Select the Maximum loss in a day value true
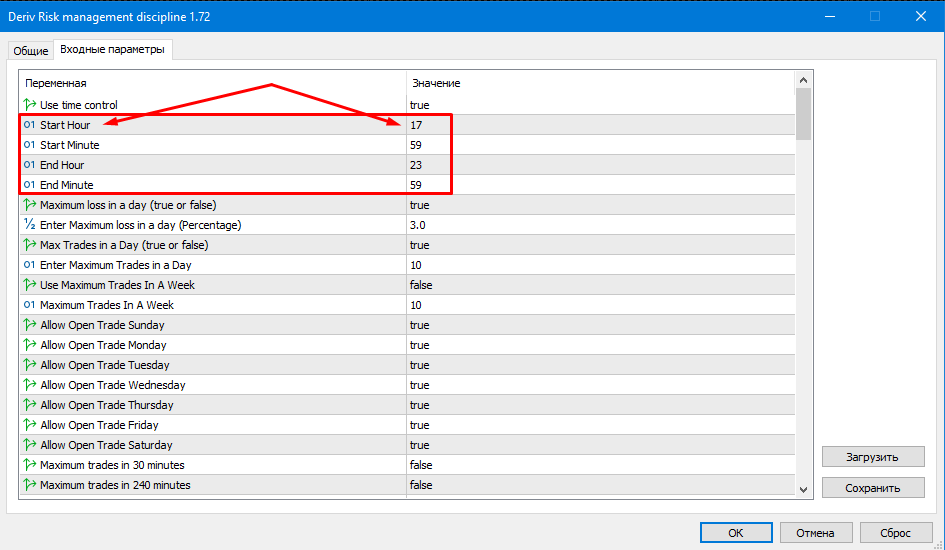The width and height of the screenshot is (945, 550). tap(419, 205)
